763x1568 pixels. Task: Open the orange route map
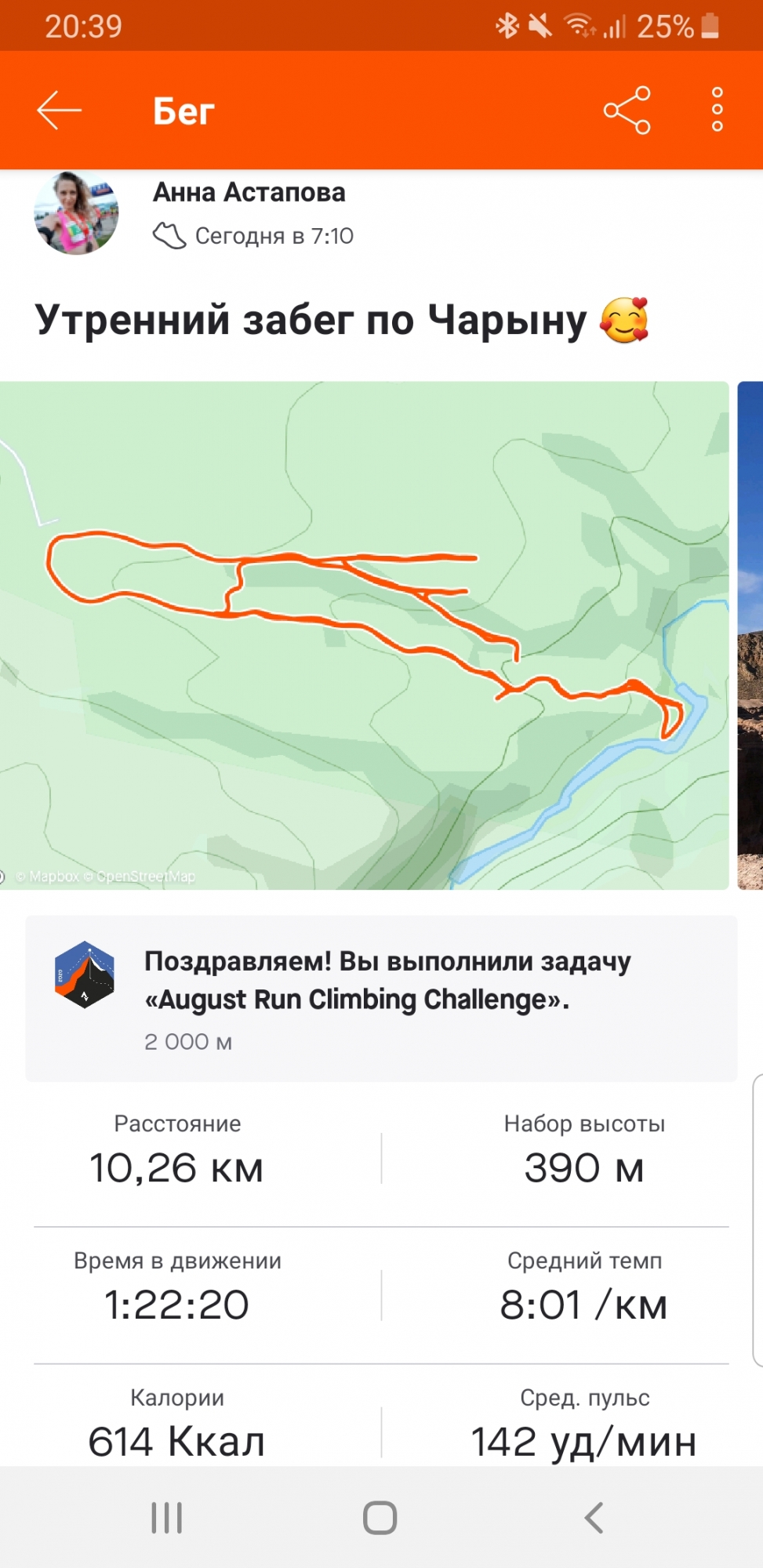click(x=364, y=635)
